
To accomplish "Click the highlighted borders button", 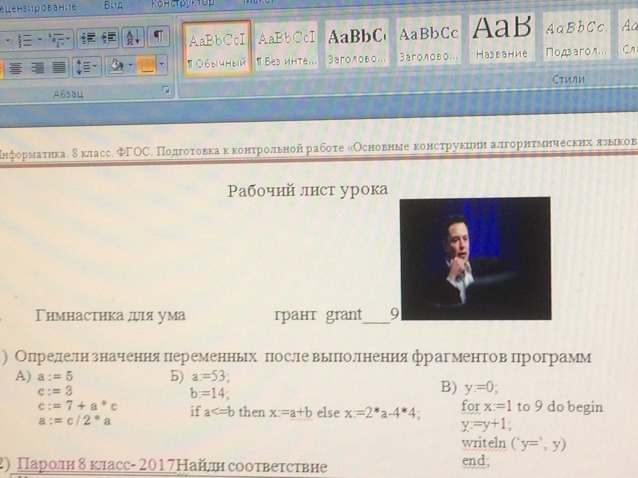I will click(x=147, y=65).
